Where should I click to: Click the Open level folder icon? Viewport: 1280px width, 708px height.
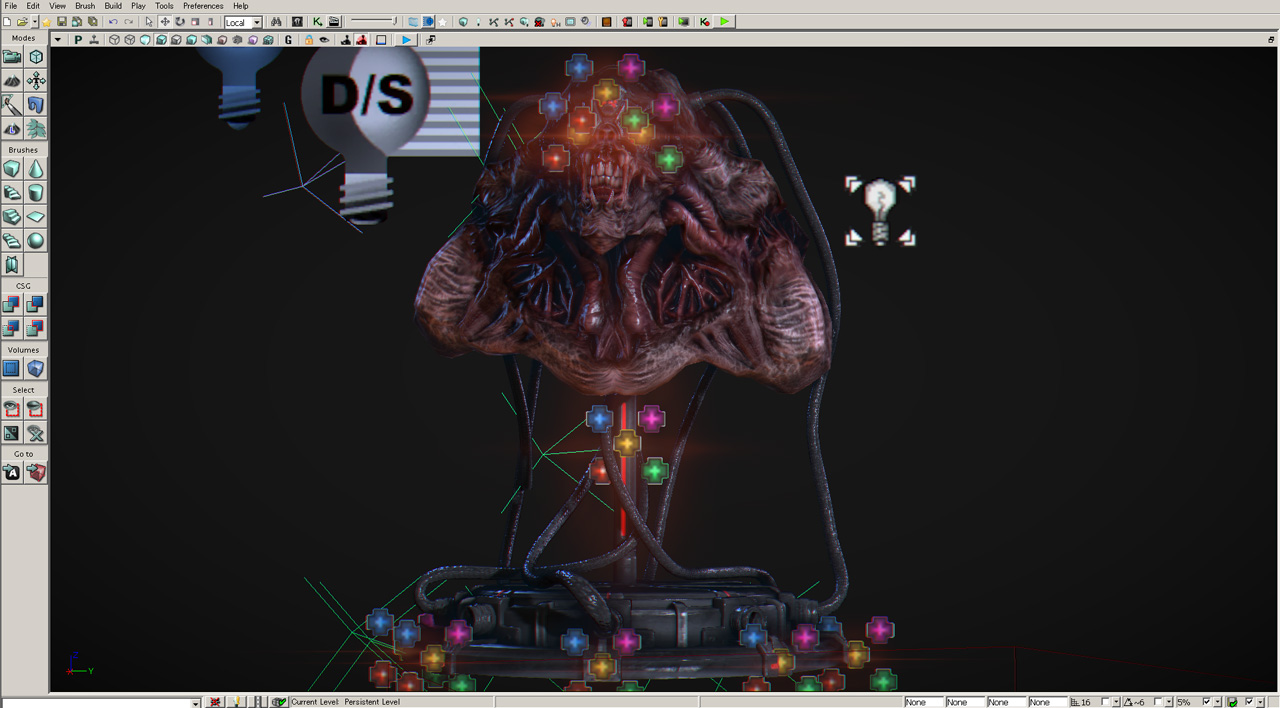(x=22, y=22)
